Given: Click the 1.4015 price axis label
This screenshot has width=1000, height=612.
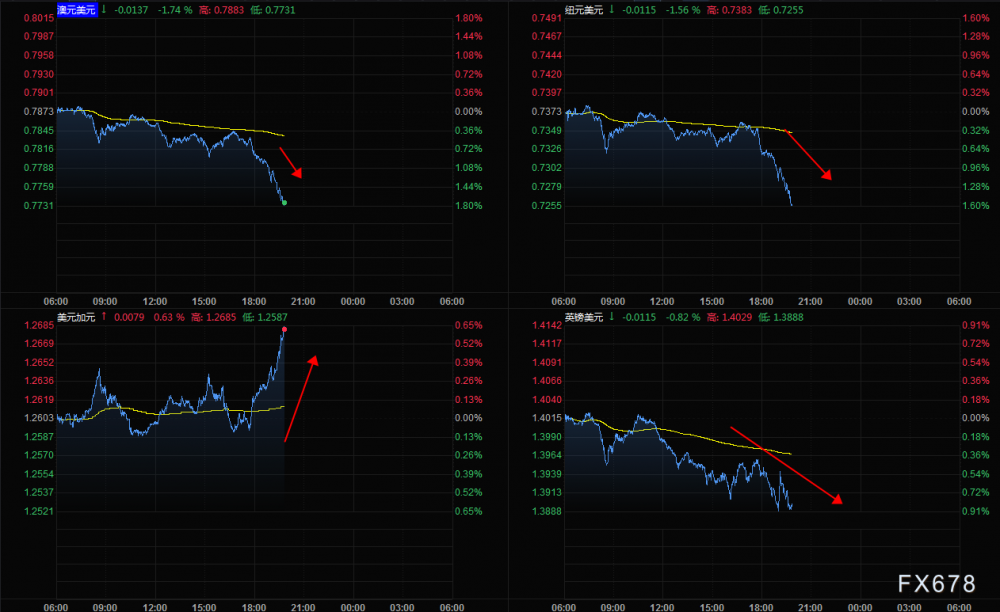Looking at the screenshot, I should pyautogui.click(x=547, y=418).
